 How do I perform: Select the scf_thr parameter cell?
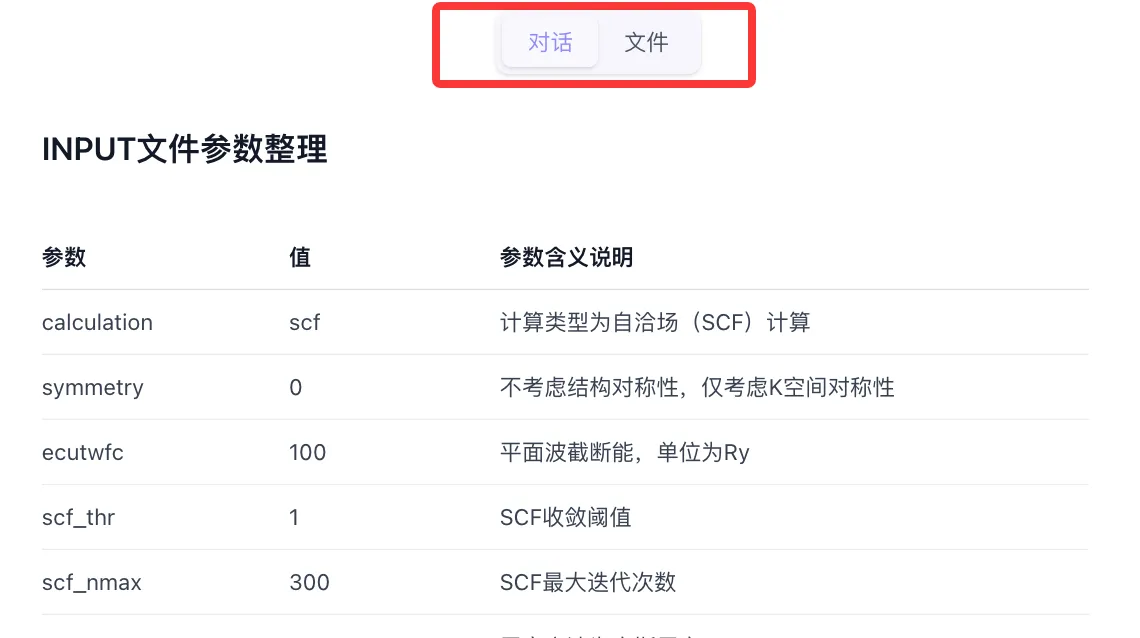click(78, 517)
